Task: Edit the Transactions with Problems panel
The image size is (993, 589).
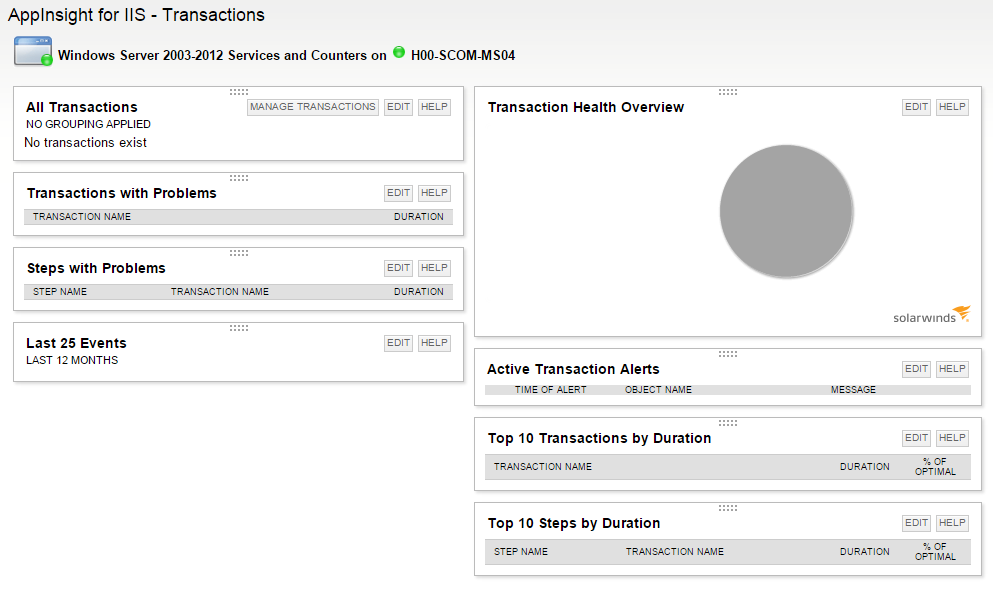Action: (x=398, y=193)
